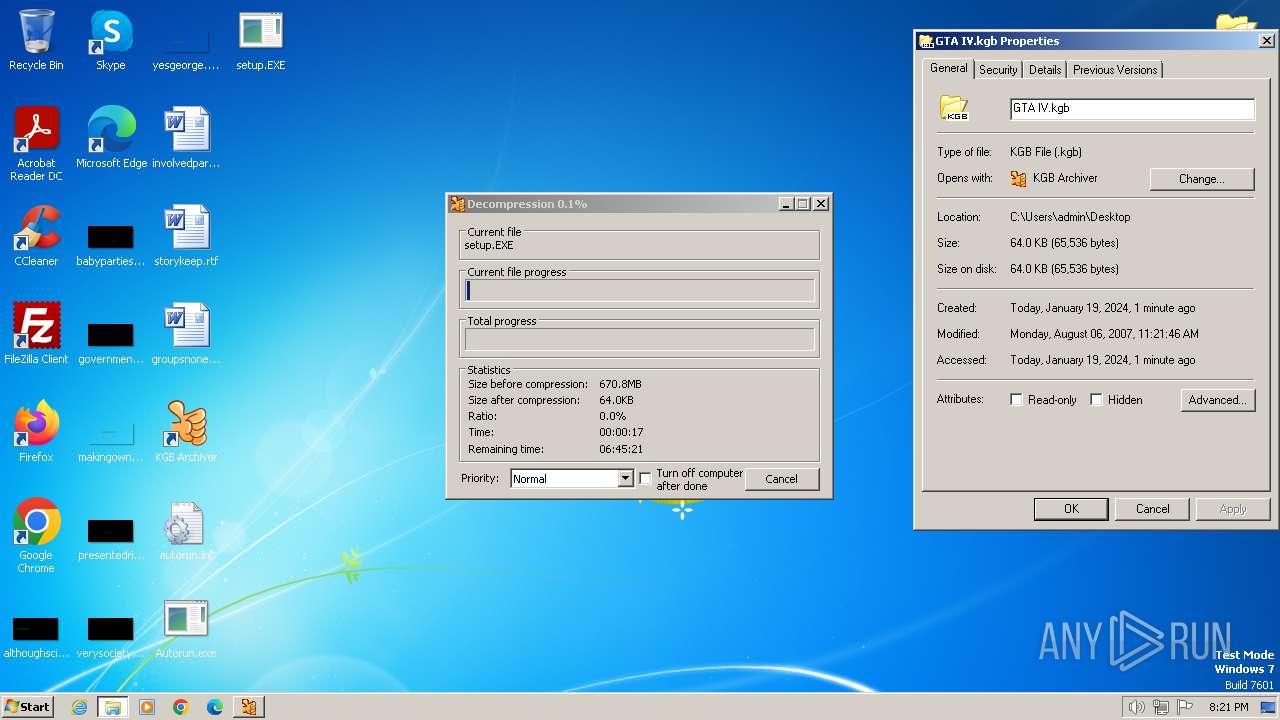Open Chrome from the taskbar
This screenshot has height=720, width=1280.
181,707
